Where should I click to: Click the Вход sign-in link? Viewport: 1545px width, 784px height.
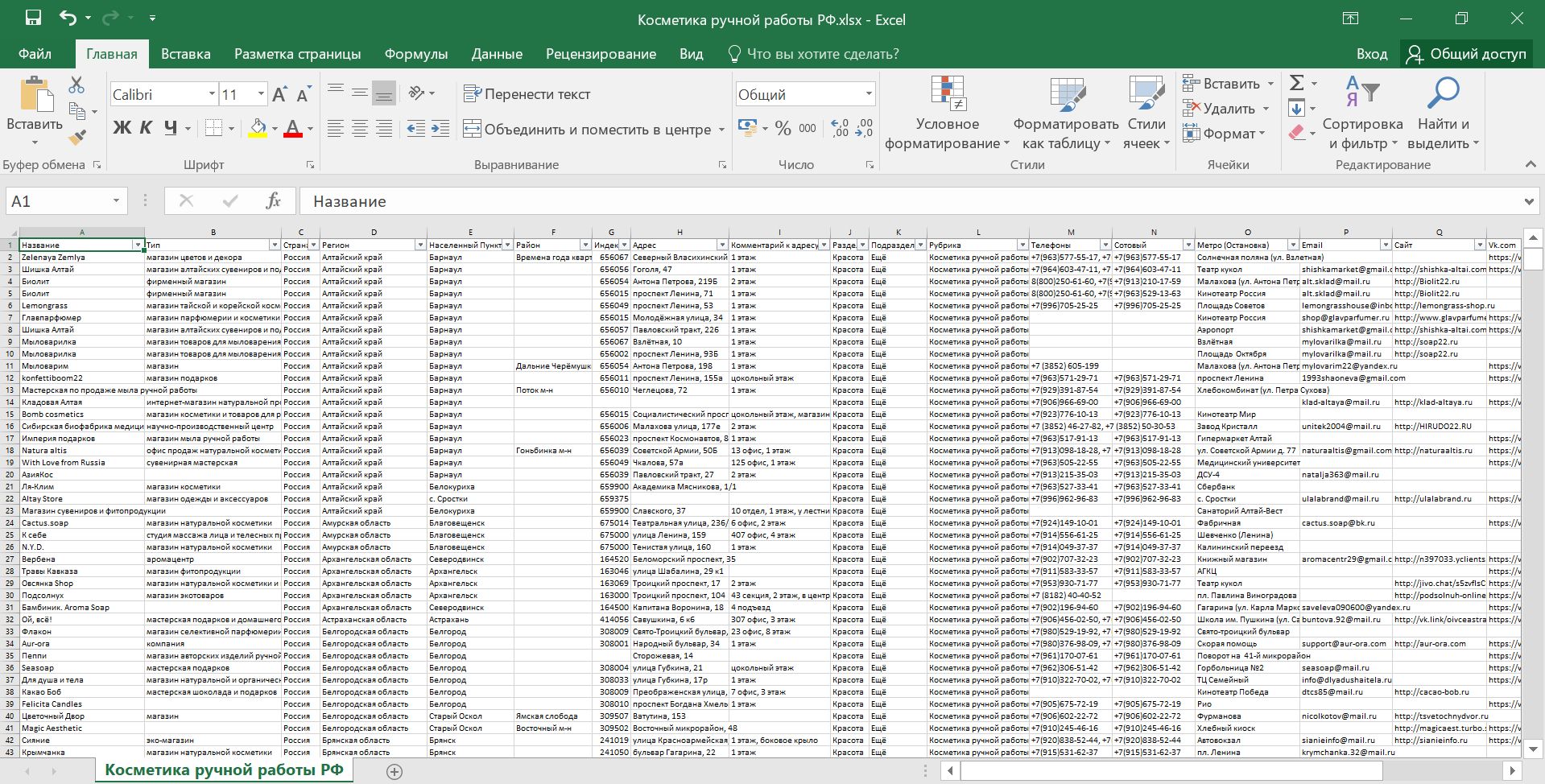pyautogui.click(x=1371, y=54)
